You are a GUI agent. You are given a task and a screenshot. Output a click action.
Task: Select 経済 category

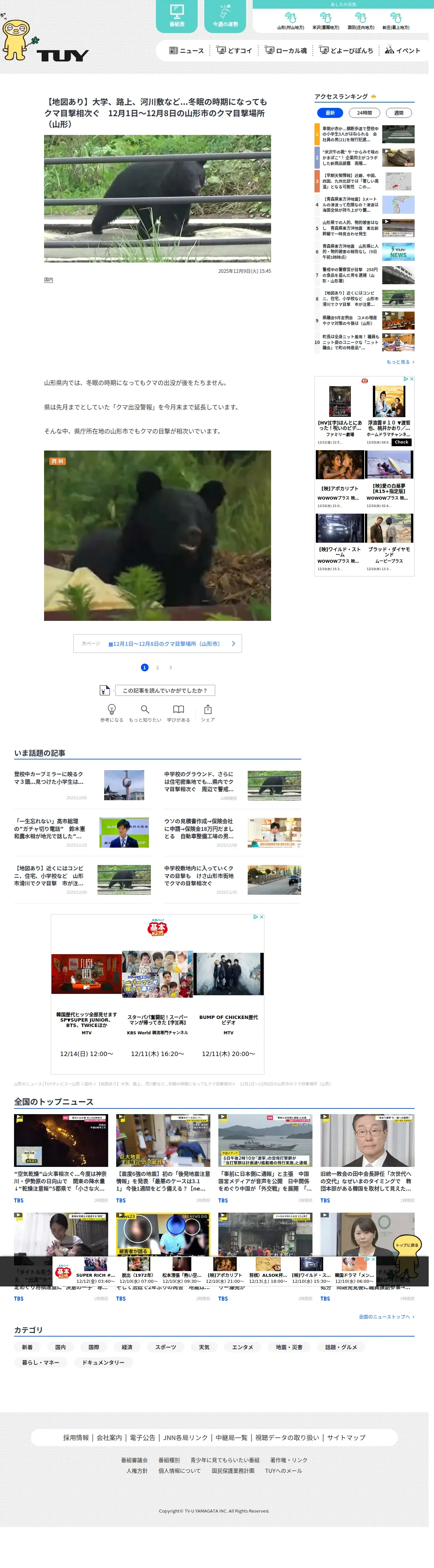[127, 1347]
